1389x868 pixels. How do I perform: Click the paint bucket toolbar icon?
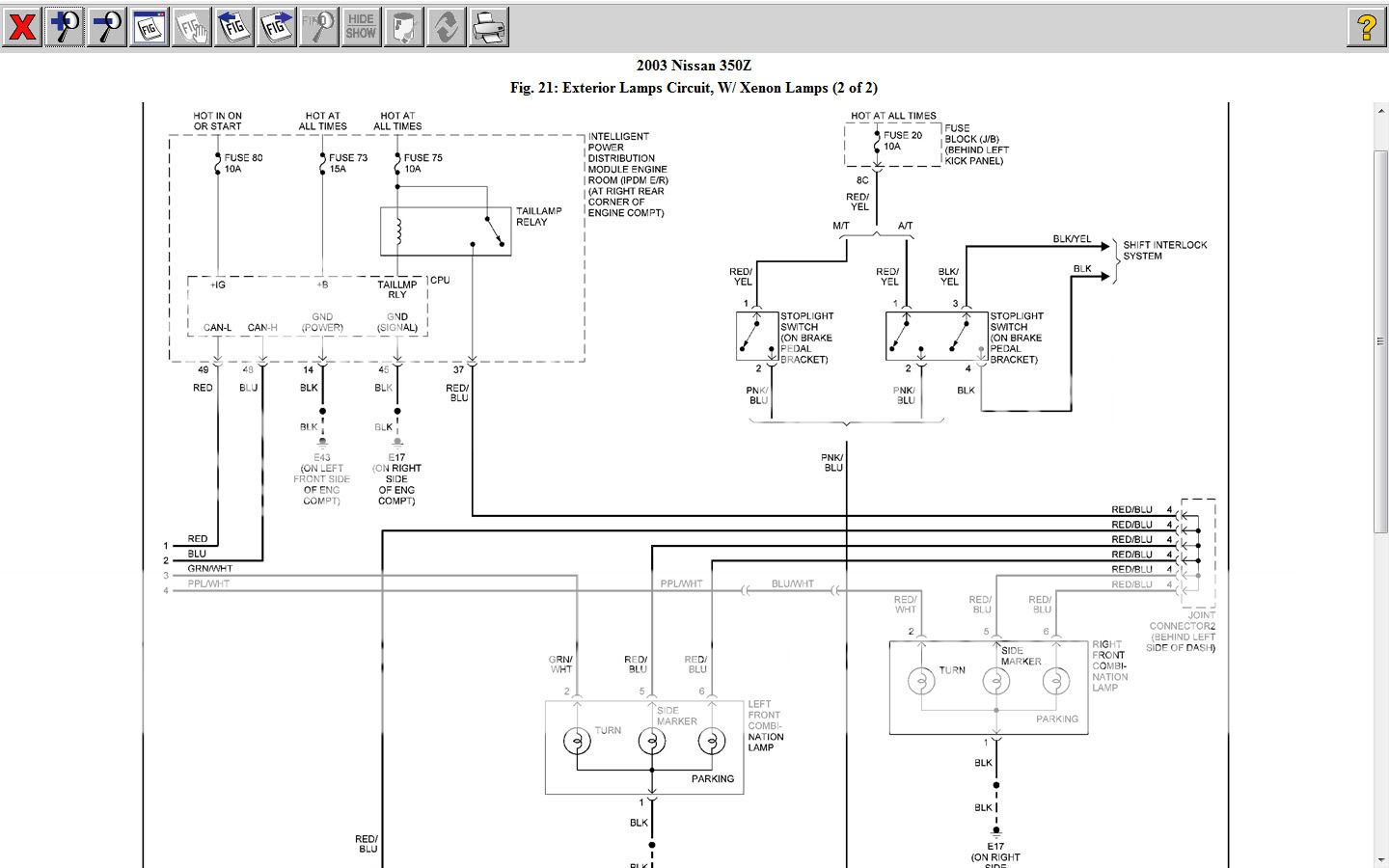point(404,26)
